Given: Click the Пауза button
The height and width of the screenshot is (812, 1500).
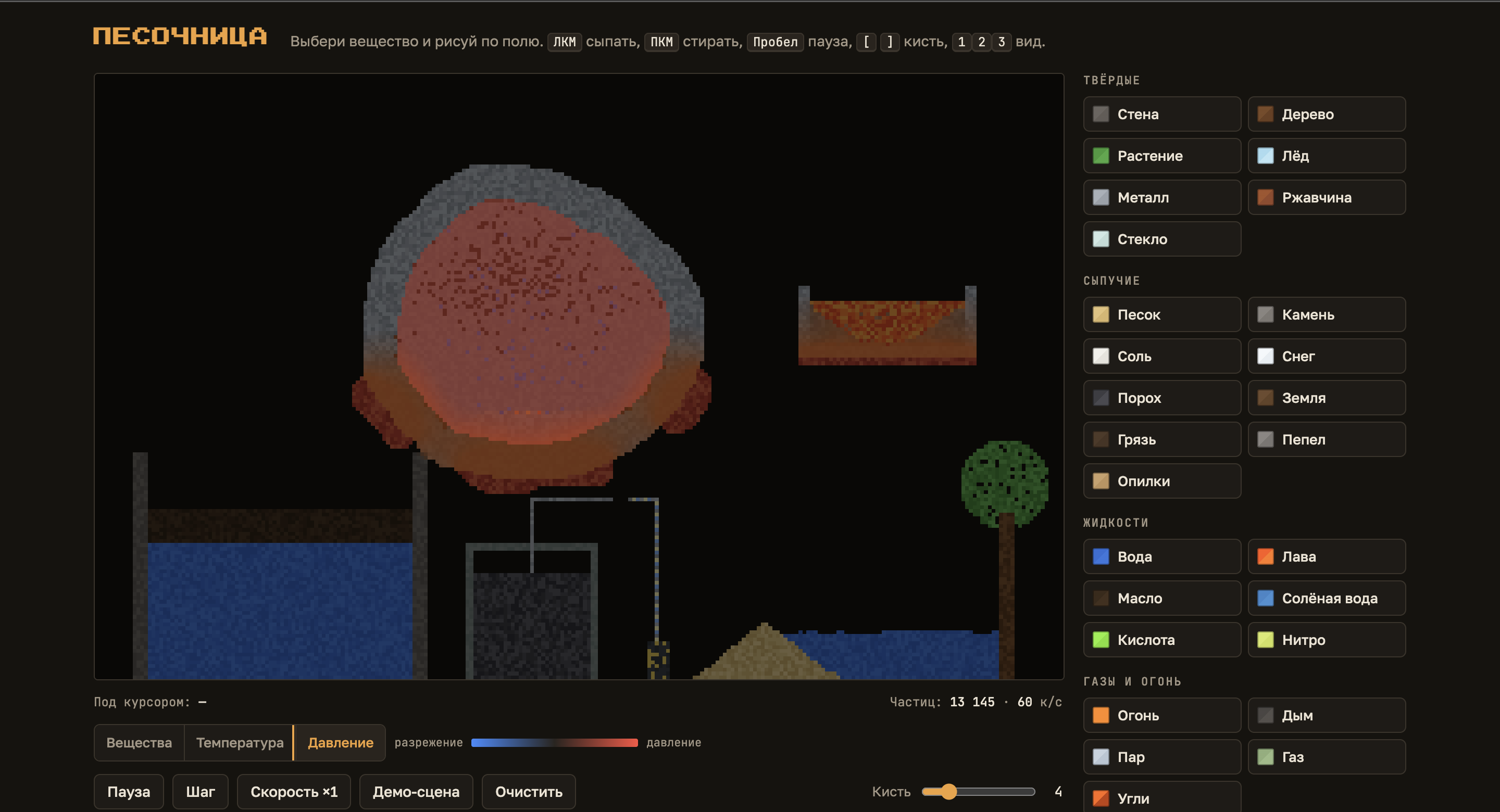Looking at the screenshot, I should pyautogui.click(x=129, y=792).
